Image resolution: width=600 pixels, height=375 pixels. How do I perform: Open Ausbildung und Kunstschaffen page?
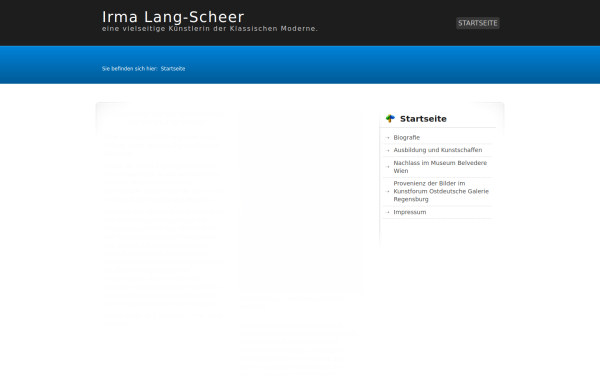438,150
